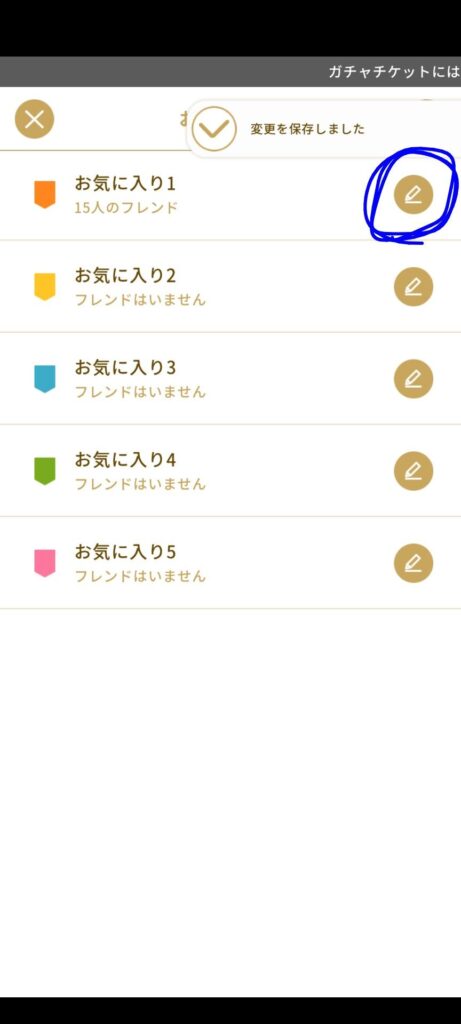Select the orange bookmark flag
461x1024 pixels.
pos(45,195)
